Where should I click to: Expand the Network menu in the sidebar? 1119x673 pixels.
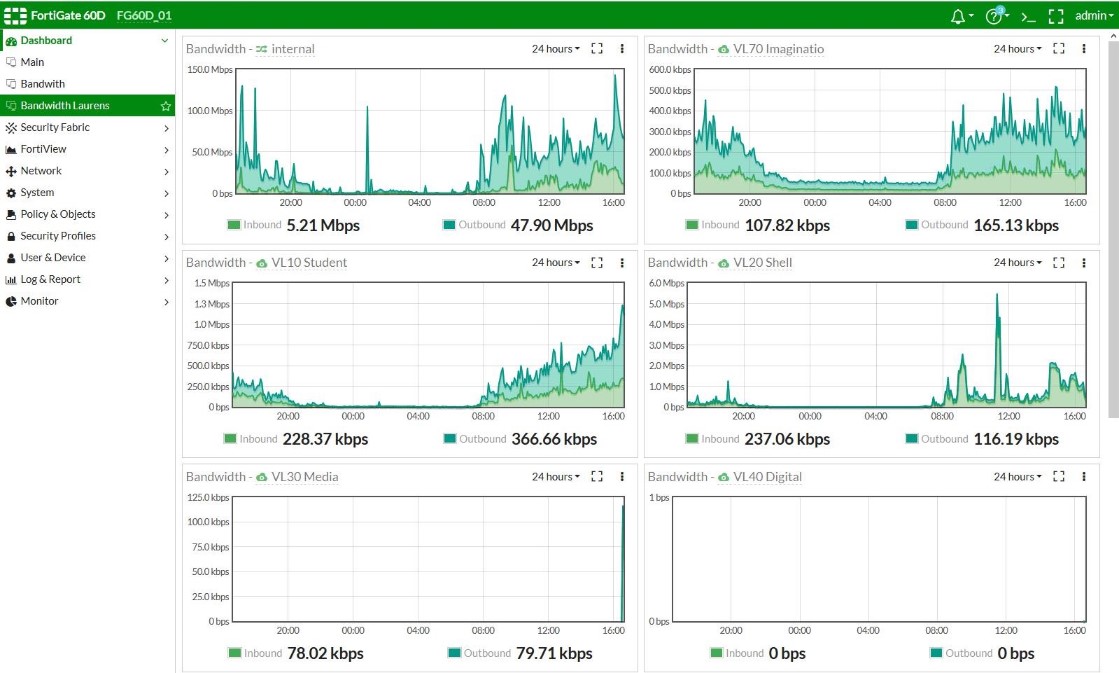point(40,170)
